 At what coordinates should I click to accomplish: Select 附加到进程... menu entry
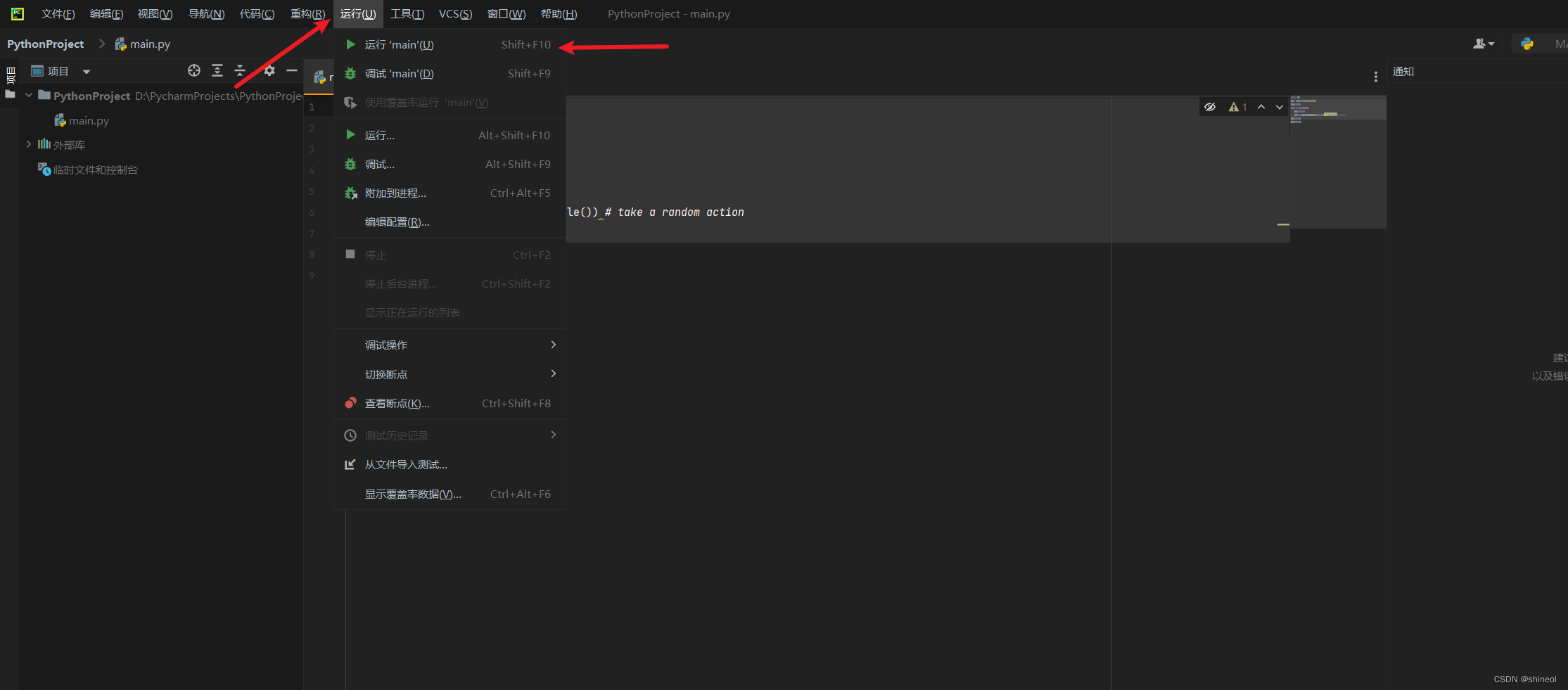[x=450, y=193]
